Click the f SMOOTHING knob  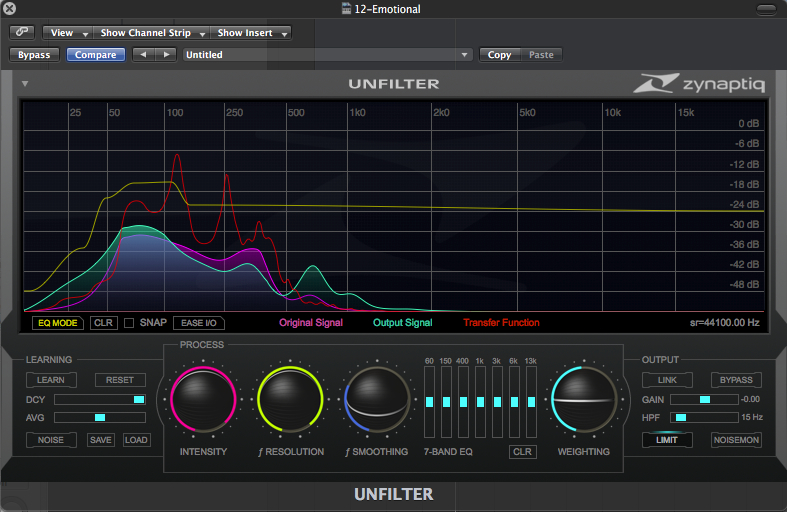[x=377, y=400]
